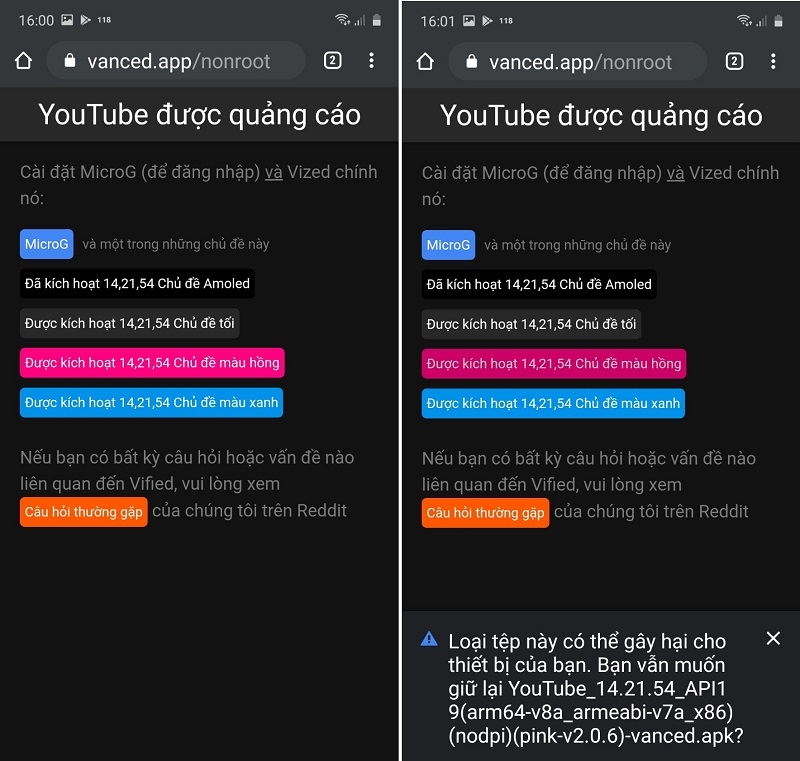The height and width of the screenshot is (761, 800).
Task: Tap the play store icon in left status bar
Action: pos(85,20)
